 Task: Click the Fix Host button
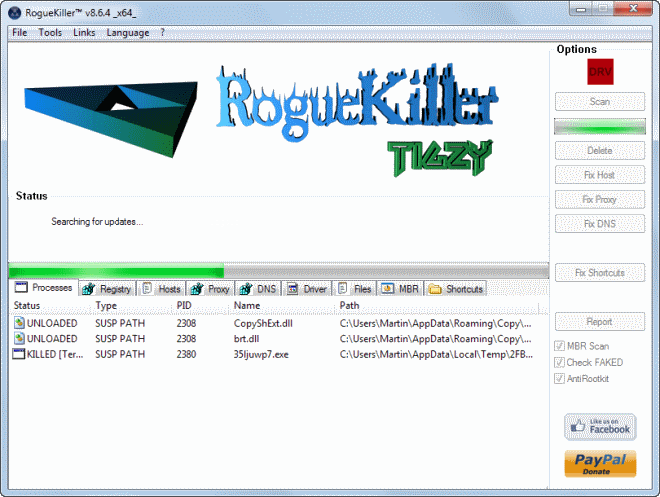tap(600, 175)
